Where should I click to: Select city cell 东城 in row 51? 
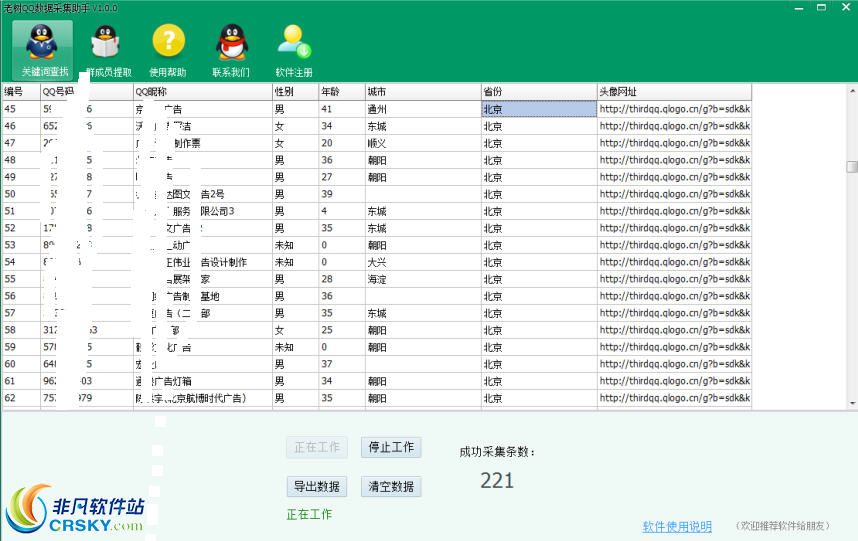[x=423, y=211]
